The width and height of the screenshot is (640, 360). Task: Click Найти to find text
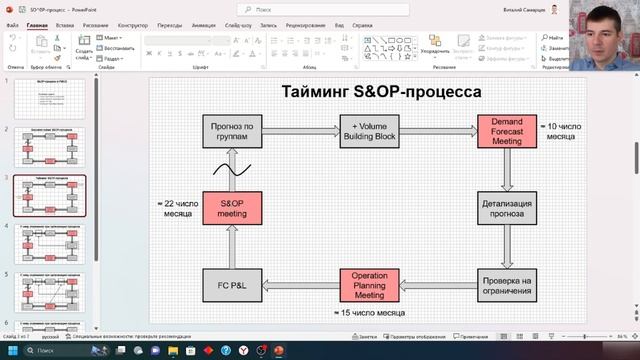pos(553,38)
